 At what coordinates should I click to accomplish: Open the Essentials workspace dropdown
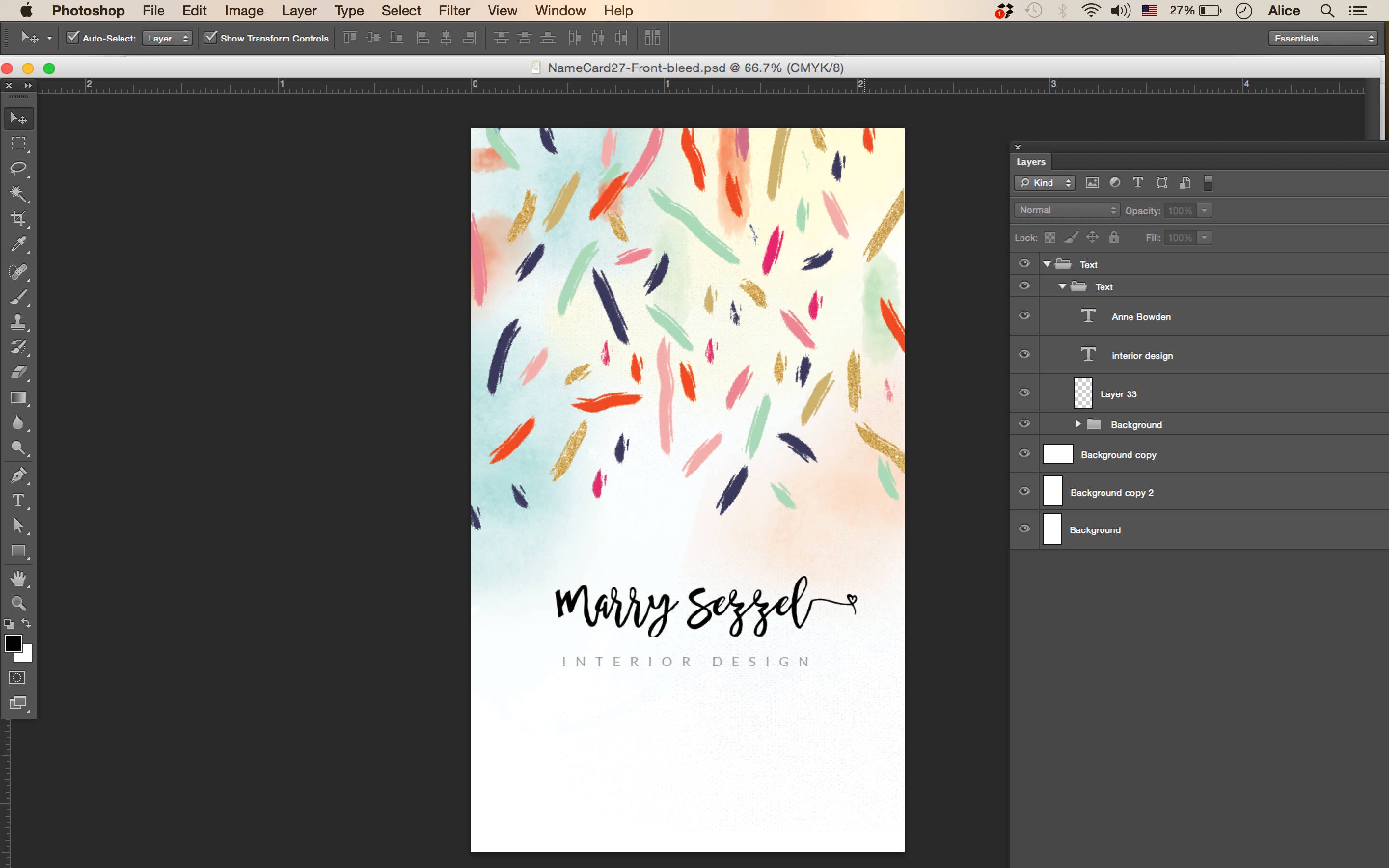pyautogui.click(x=1322, y=39)
